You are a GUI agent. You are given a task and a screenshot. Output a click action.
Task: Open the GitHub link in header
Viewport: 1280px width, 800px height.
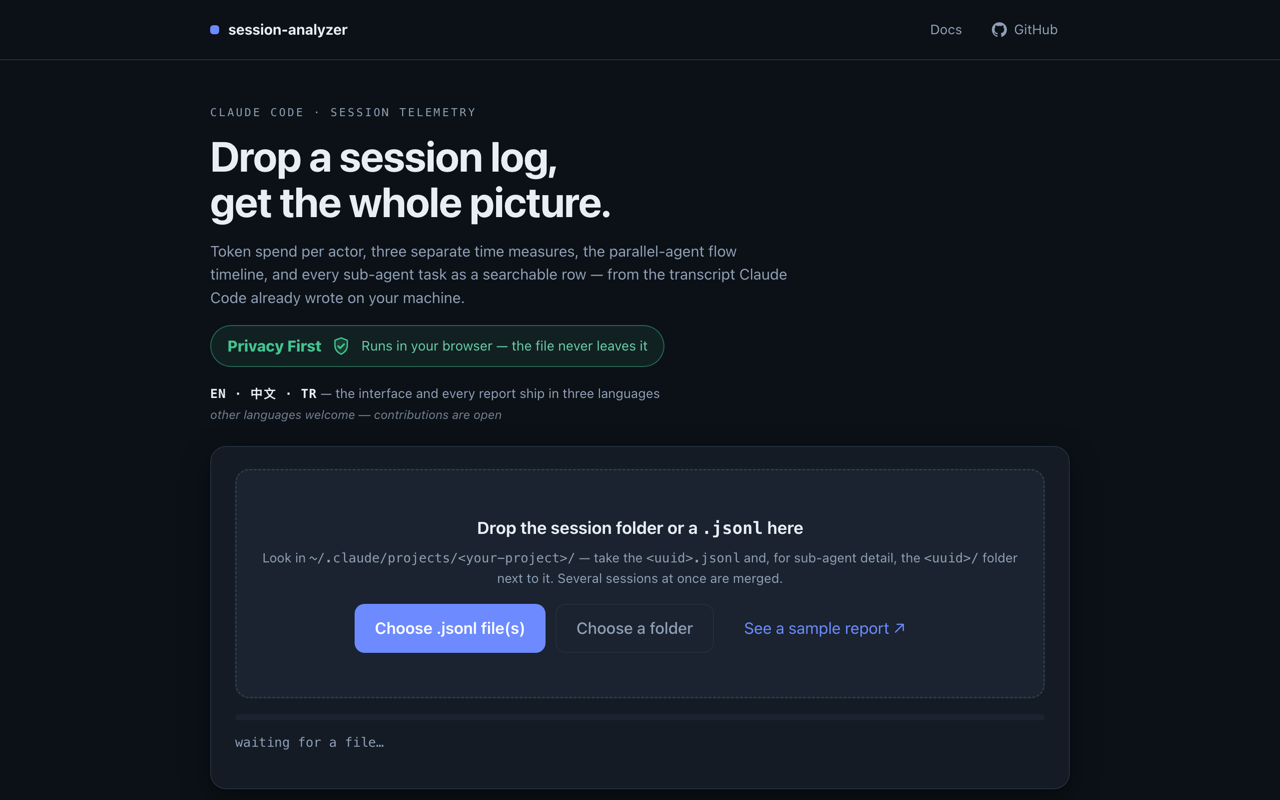click(1024, 30)
